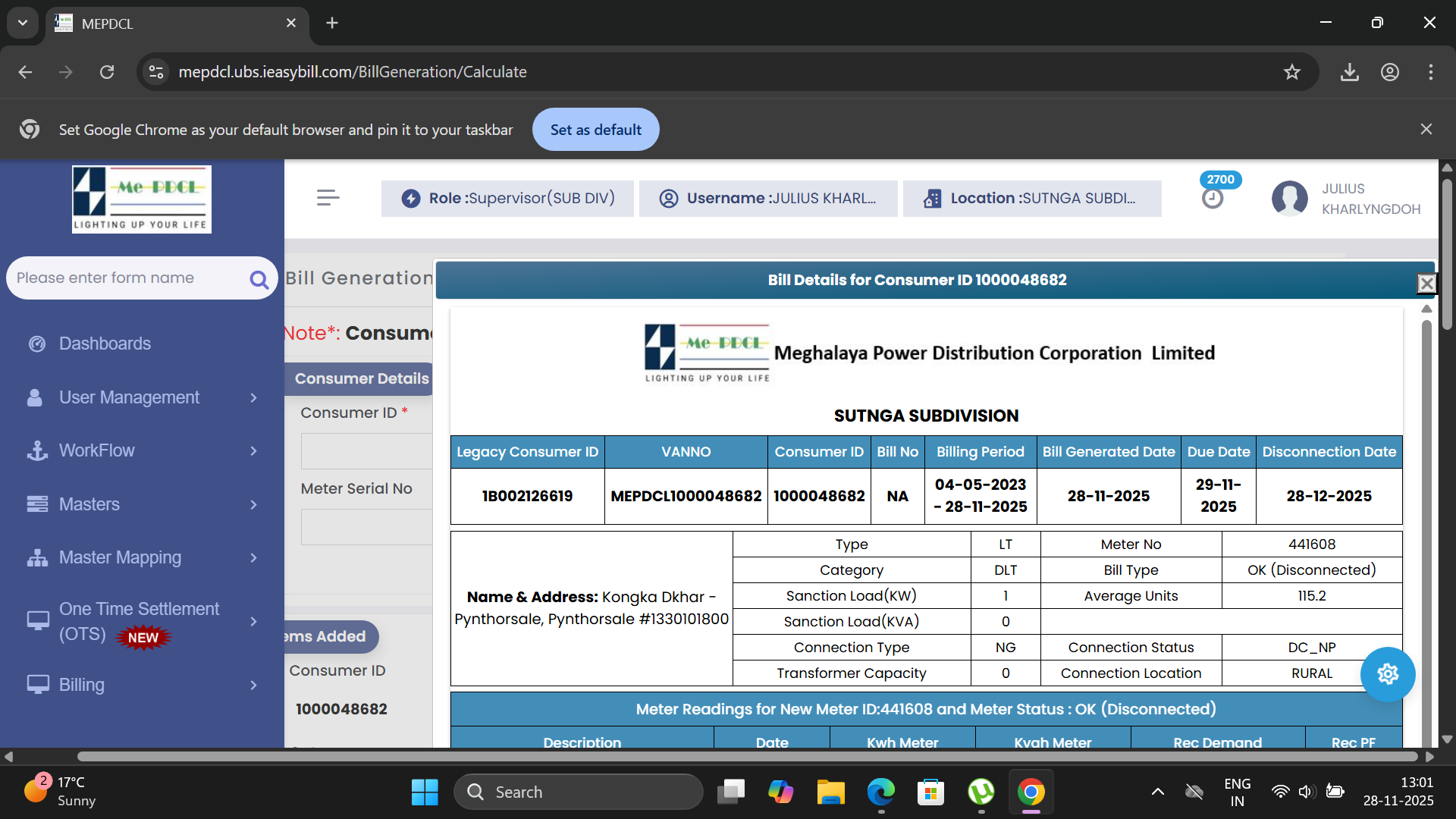Click the site information icon in address bar
The height and width of the screenshot is (819, 1456).
(156, 72)
